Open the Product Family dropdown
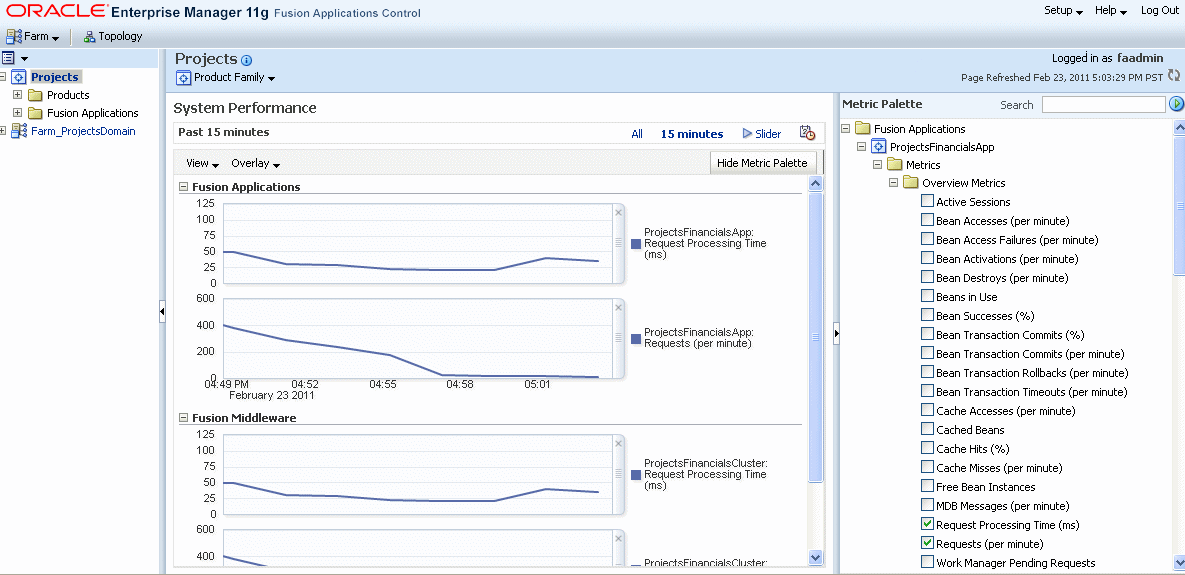 (226, 78)
